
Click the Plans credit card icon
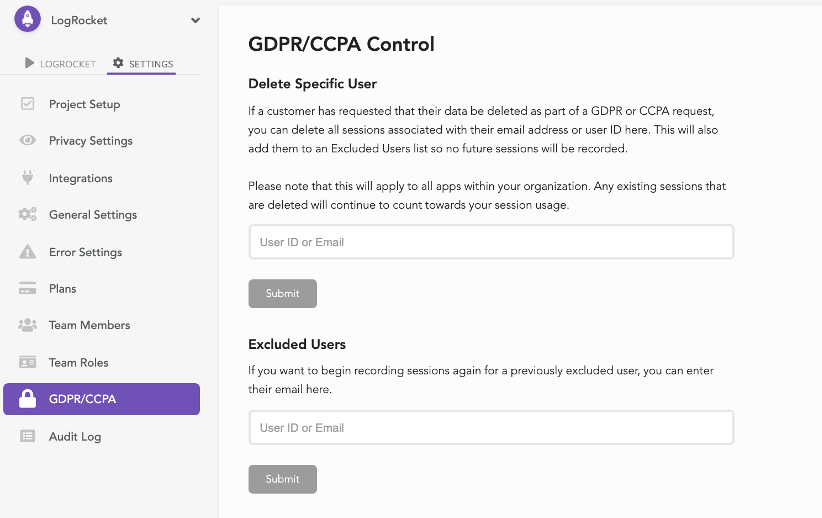point(28,289)
